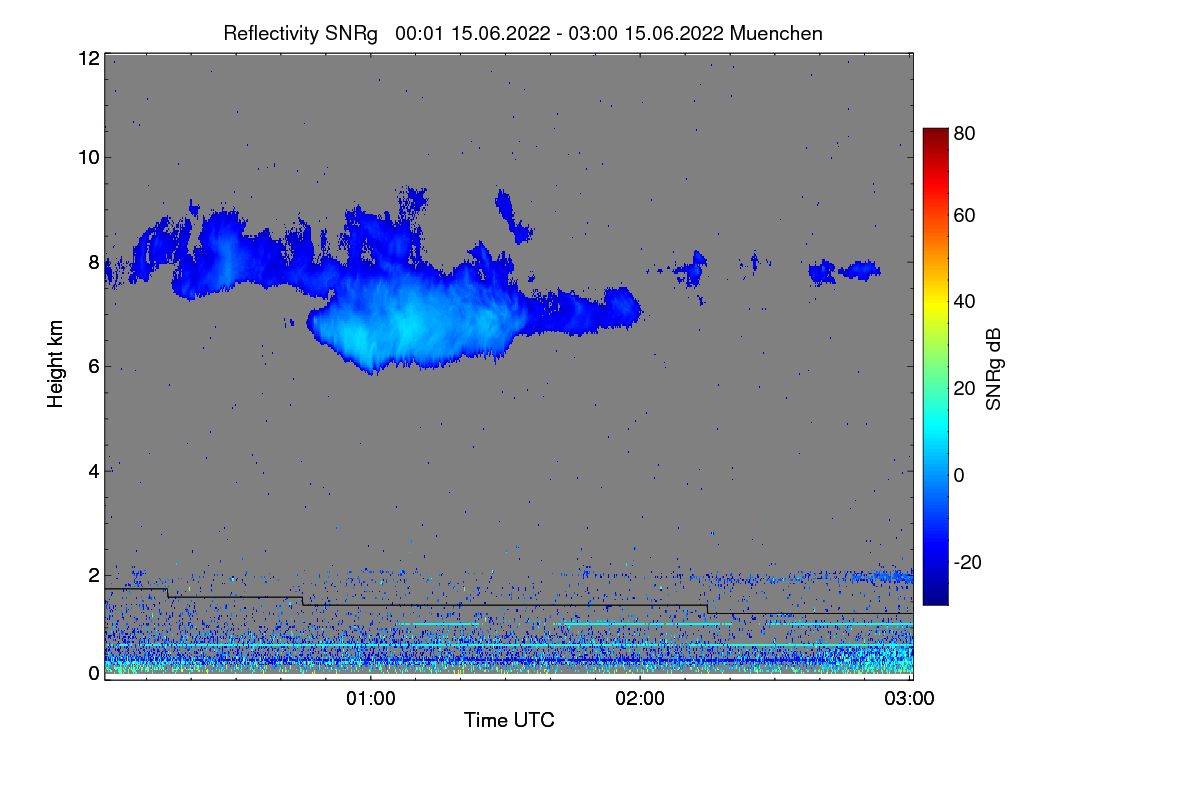Screen dimensions: 1200x800
Task: Click the 'Muenchen' station name in title
Action: point(776,33)
